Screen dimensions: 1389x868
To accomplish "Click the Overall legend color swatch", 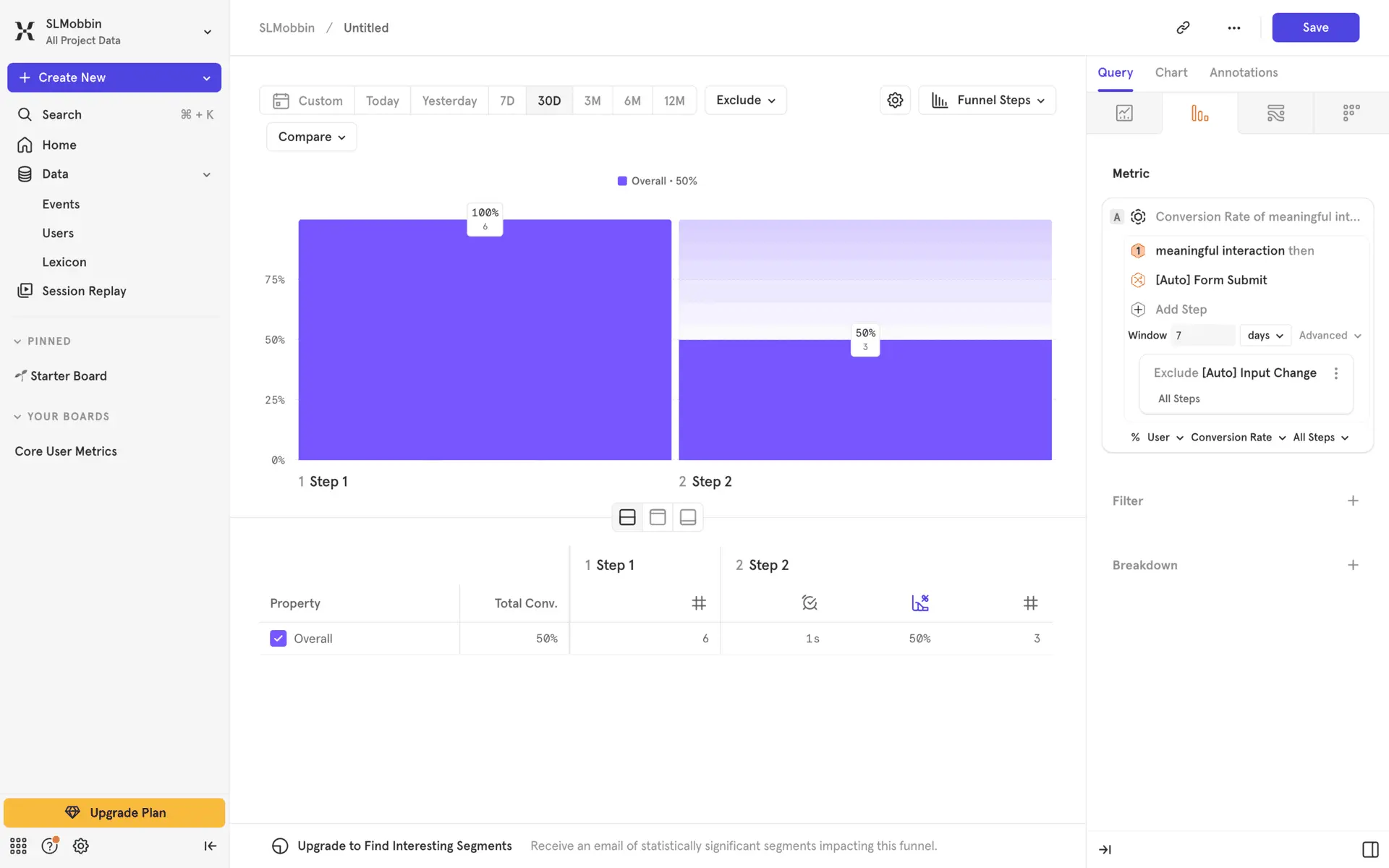I will (x=622, y=181).
